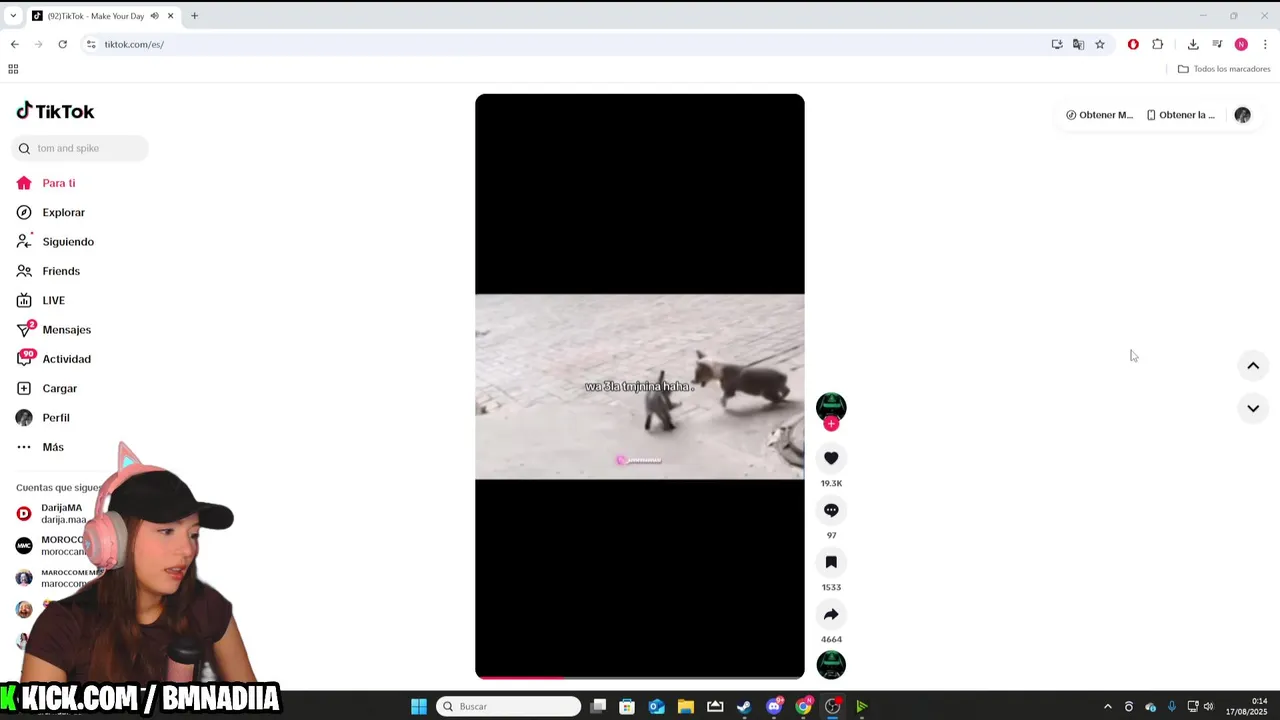
Task: Follow the creator with the red plus
Action: (831, 424)
